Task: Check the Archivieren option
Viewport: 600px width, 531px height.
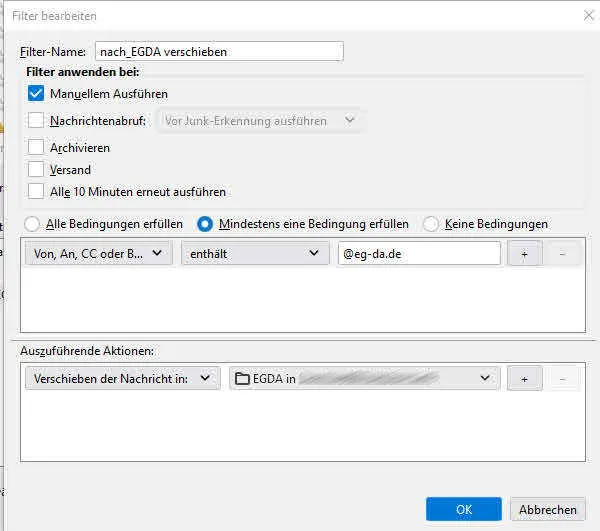Action: click(36, 147)
